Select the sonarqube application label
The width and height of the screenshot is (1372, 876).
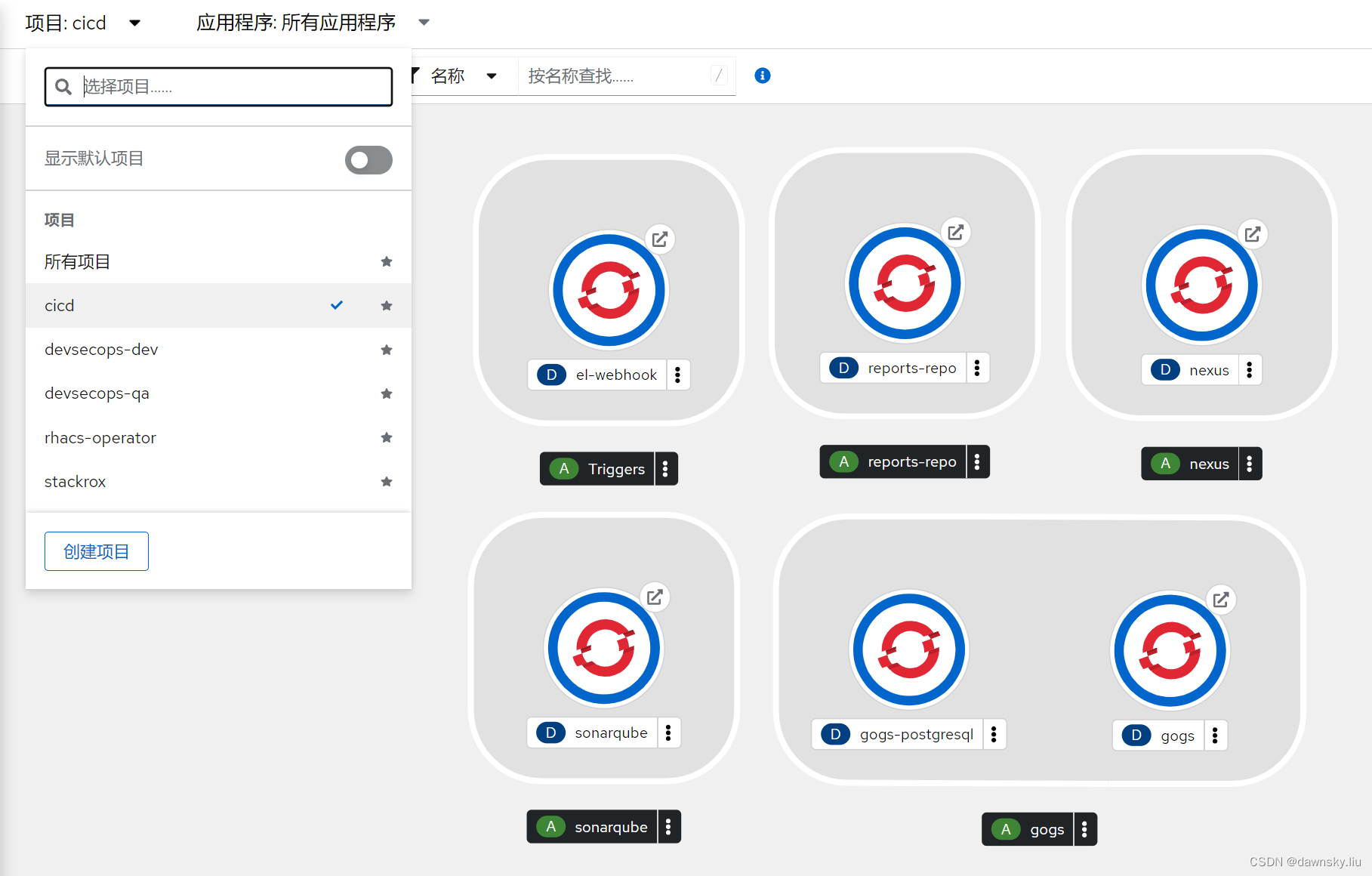tap(592, 827)
